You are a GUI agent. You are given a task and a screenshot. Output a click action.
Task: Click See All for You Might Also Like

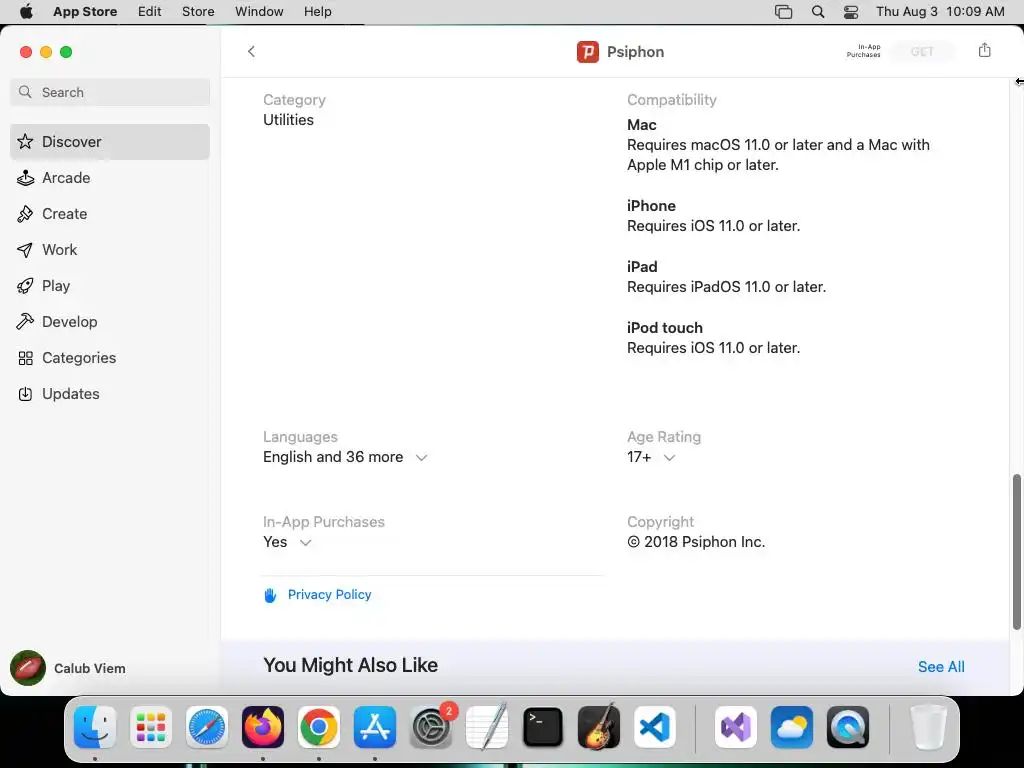tap(941, 667)
